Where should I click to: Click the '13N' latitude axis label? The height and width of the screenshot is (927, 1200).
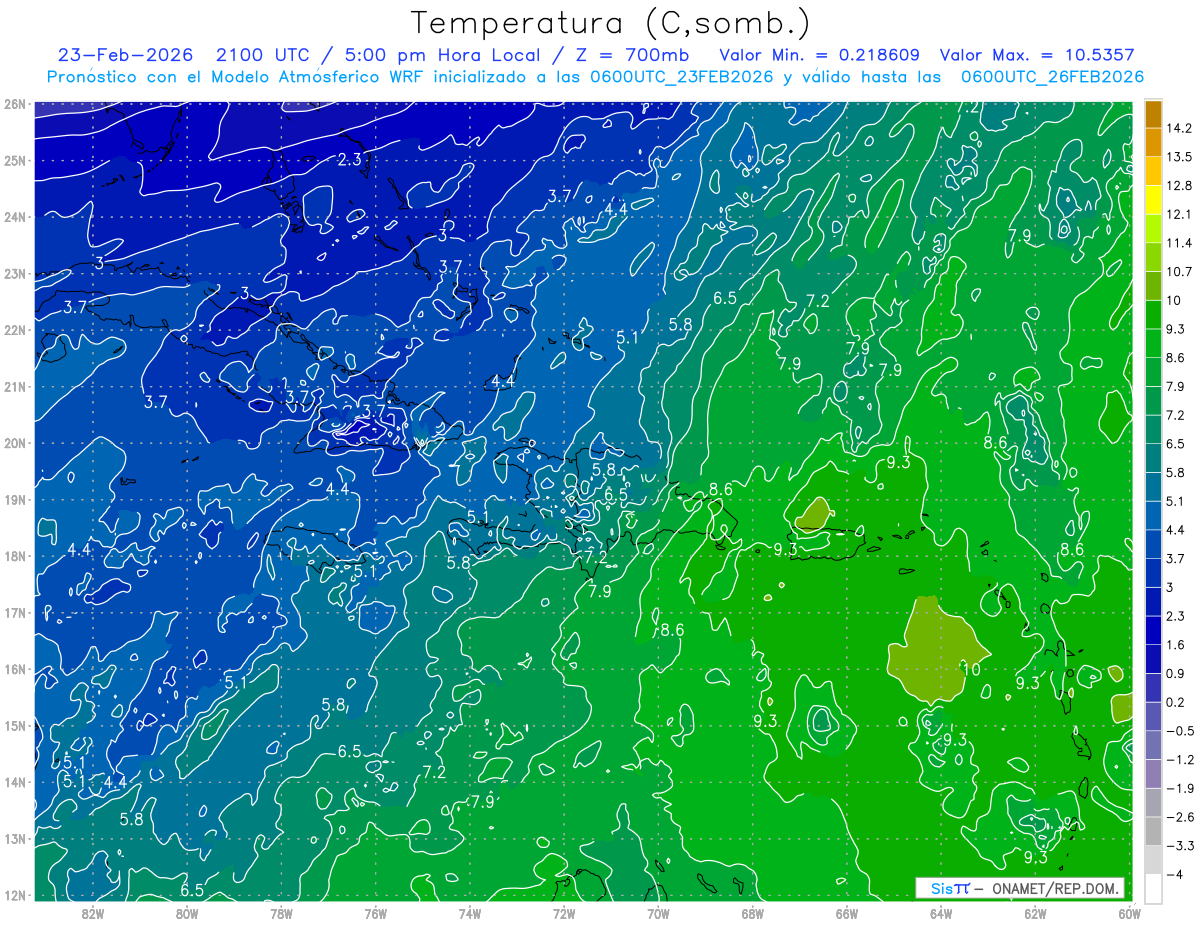coord(15,838)
